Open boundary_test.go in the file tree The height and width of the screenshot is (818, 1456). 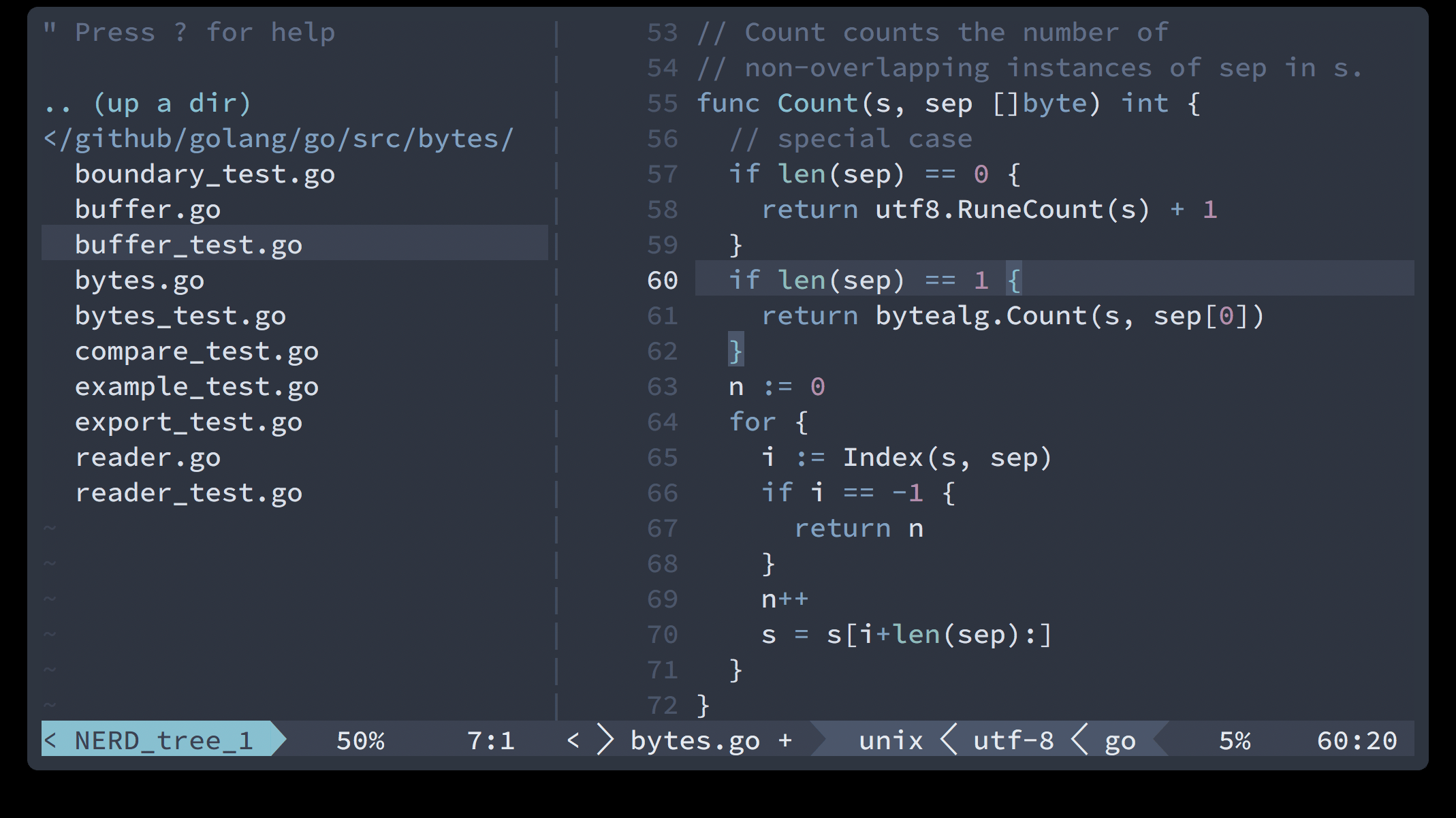coord(204,174)
